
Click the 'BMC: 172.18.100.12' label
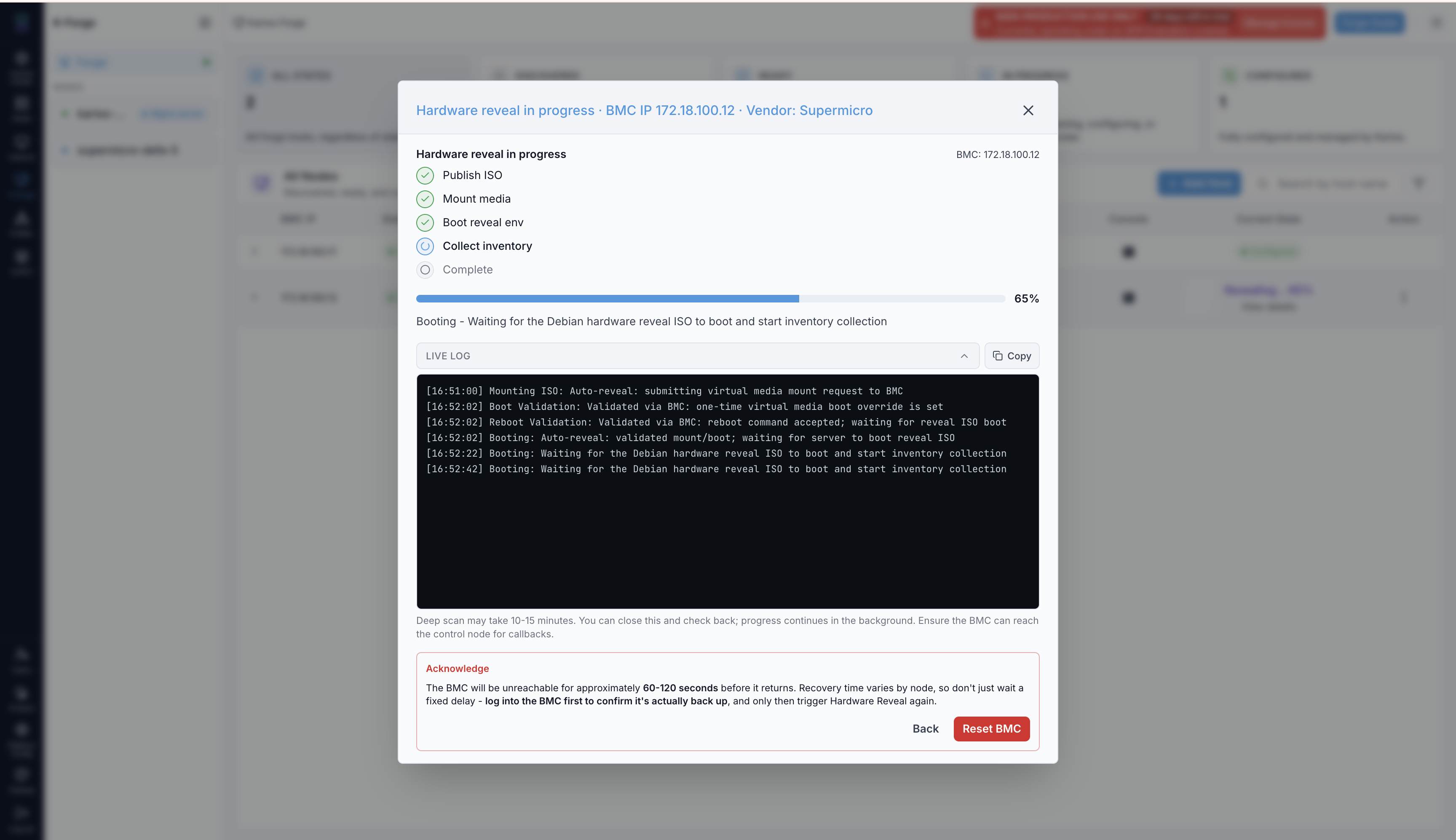998,155
